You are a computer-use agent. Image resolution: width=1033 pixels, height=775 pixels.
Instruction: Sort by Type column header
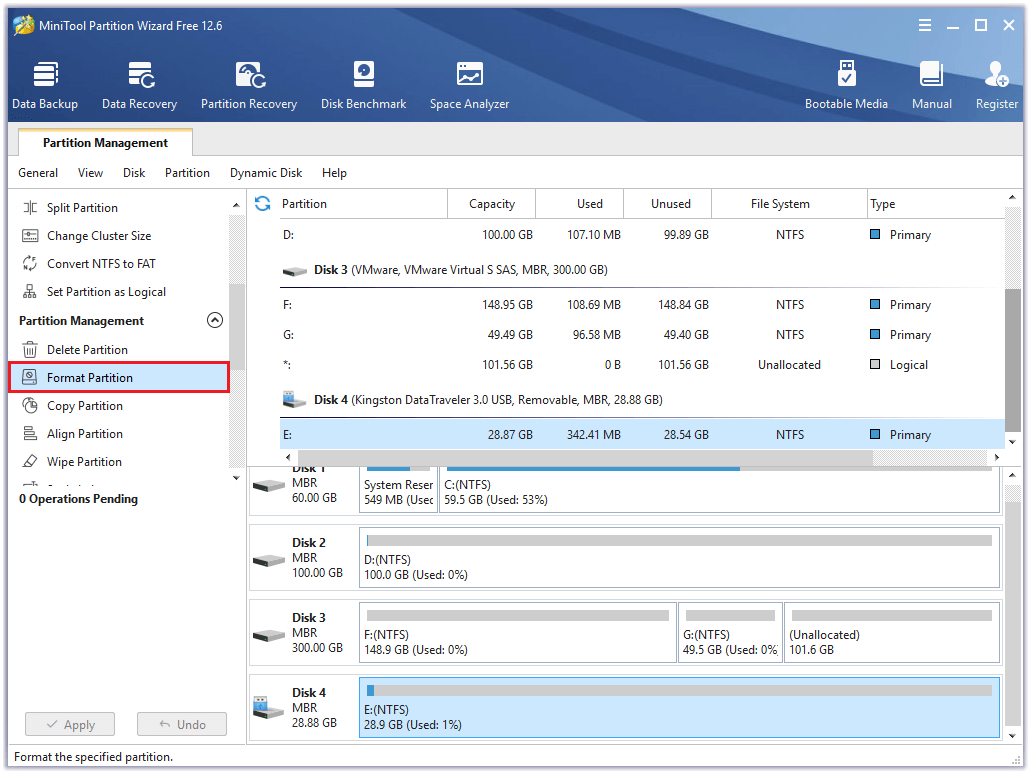[x=935, y=204]
